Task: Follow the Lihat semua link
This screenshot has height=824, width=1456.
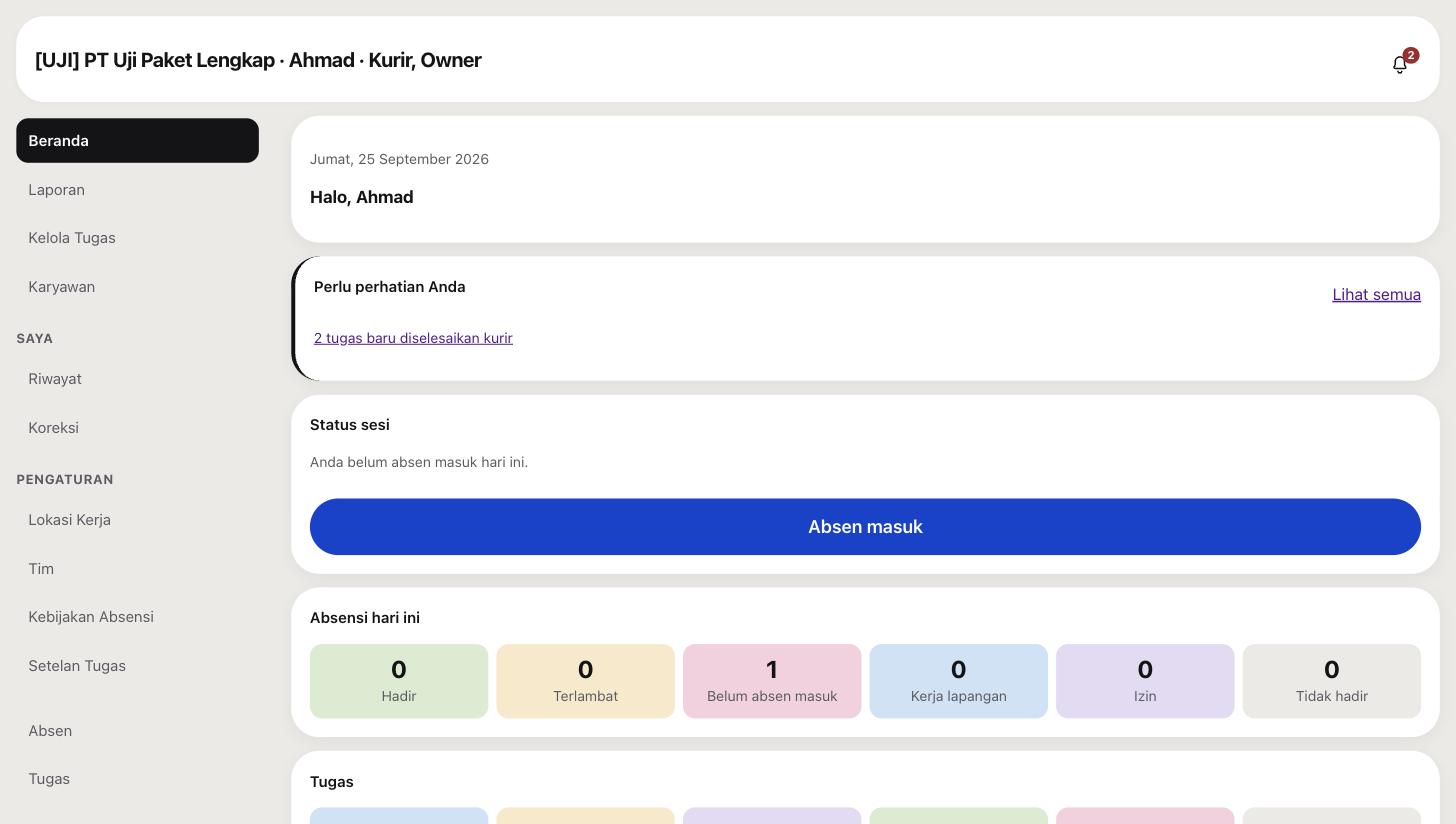Action: coord(1376,295)
